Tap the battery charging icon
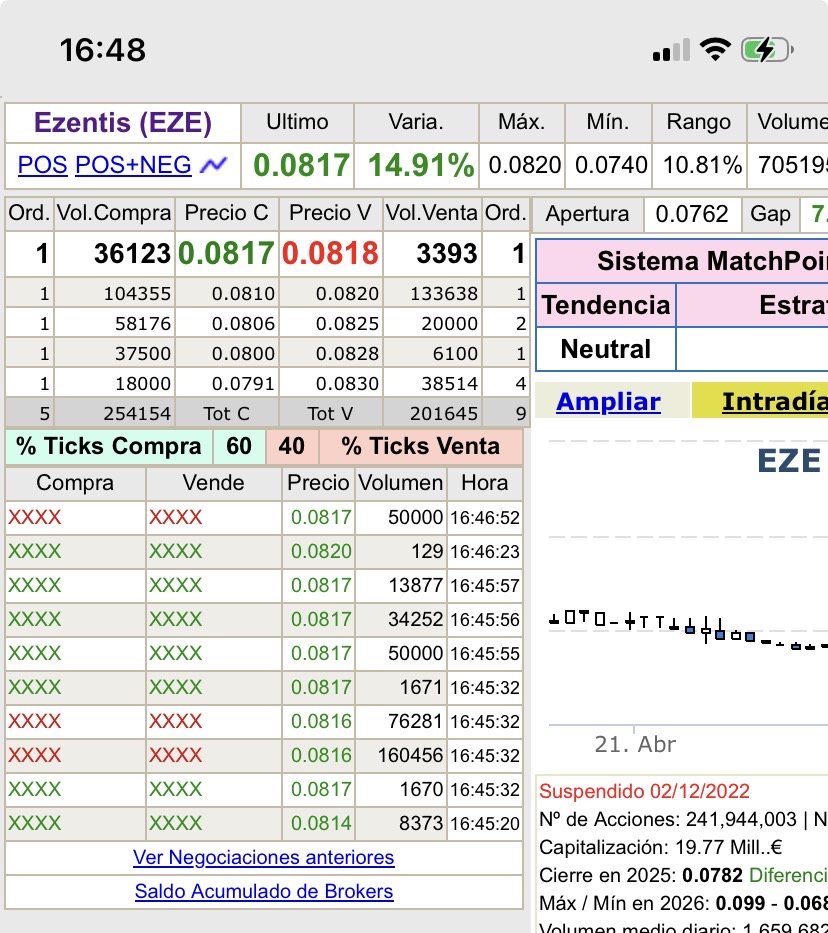Screen dimensions: 828x933 pyautogui.click(x=767, y=50)
